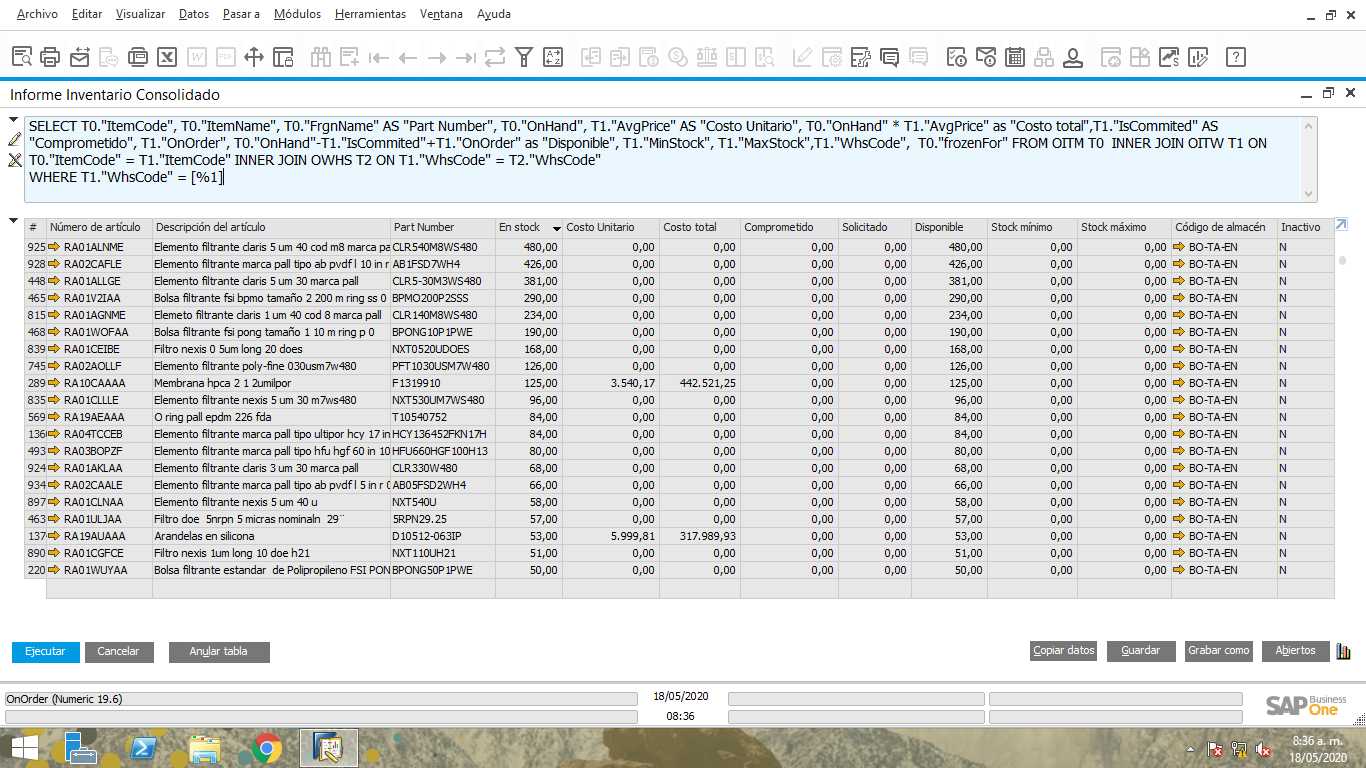Click the refresh arrows toolbar icon

tap(495, 57)
